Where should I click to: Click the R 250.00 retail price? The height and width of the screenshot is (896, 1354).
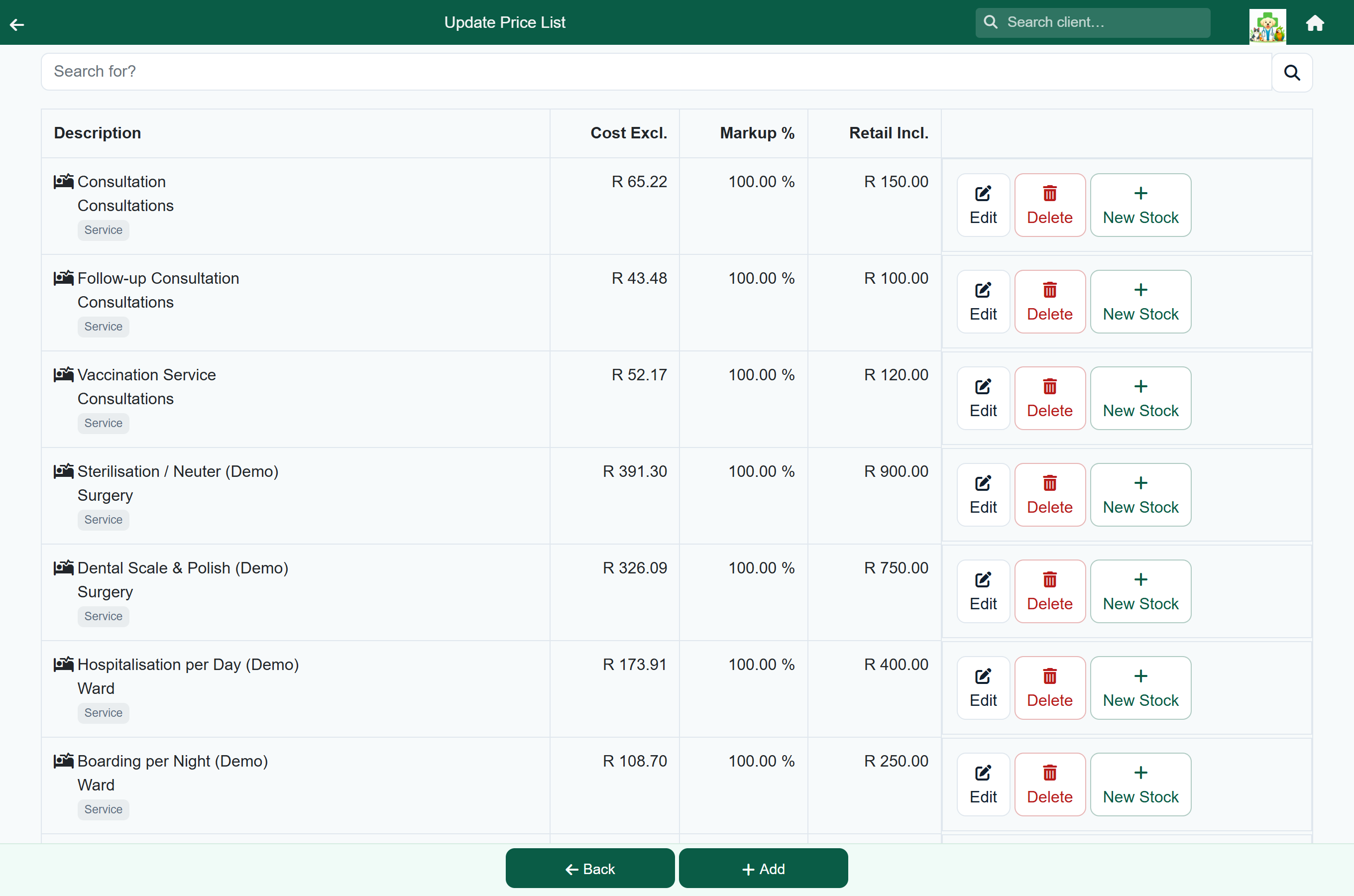pyautogui.click(x=896, y=761)
